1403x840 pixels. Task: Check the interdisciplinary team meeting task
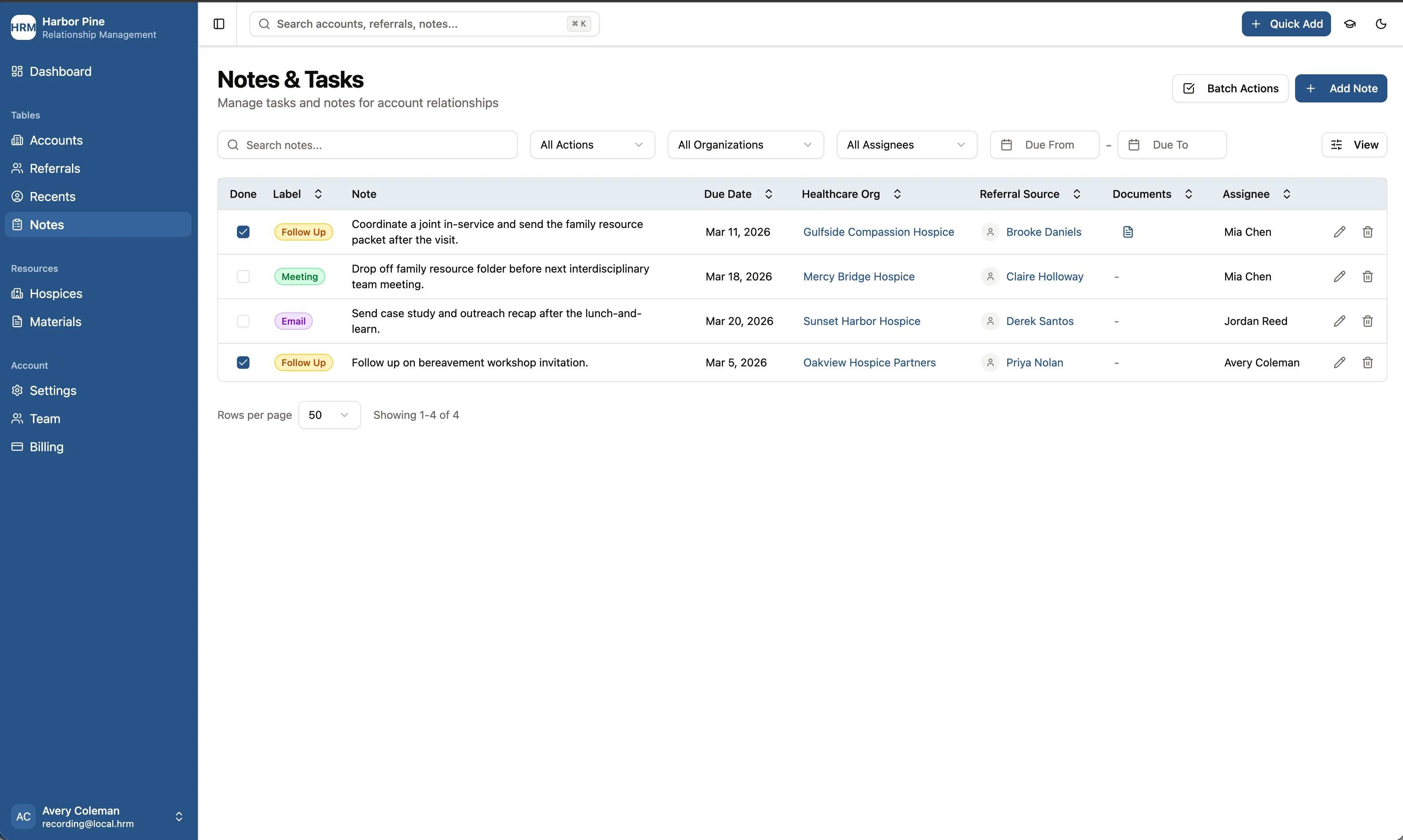pos(243,276)
